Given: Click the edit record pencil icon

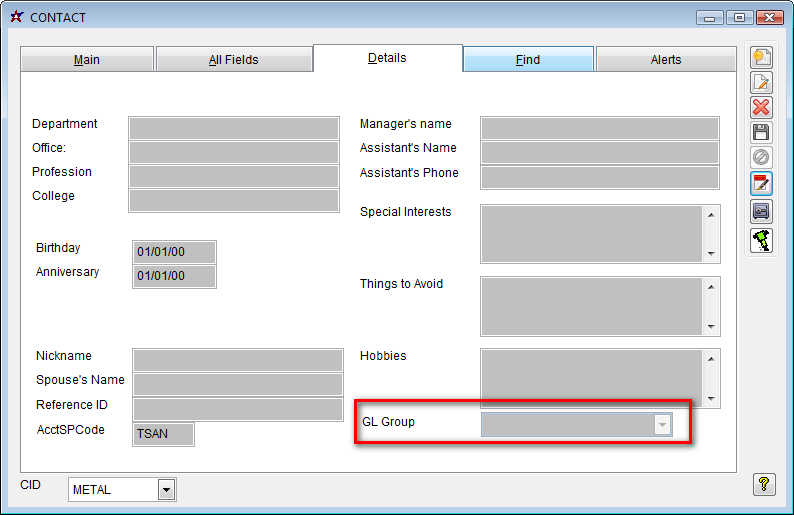Looking at the screenshot, I should (762, 82).
